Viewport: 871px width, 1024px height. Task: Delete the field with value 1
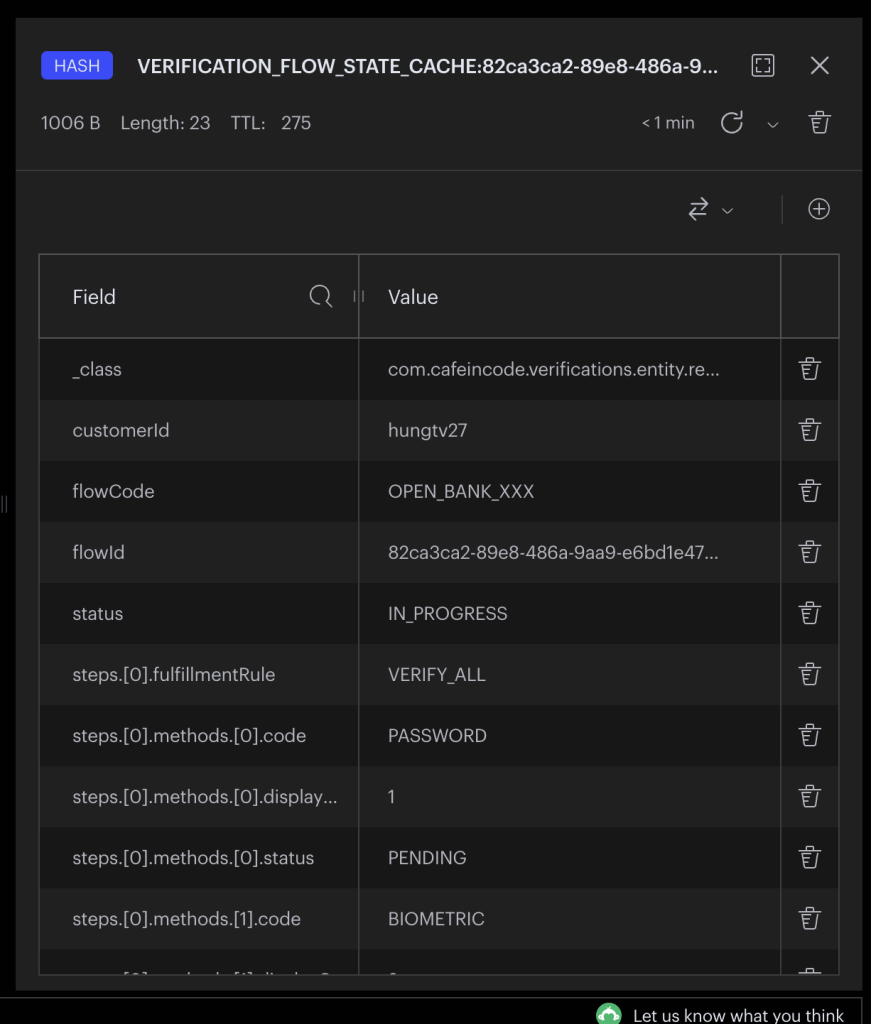[810, 796]
